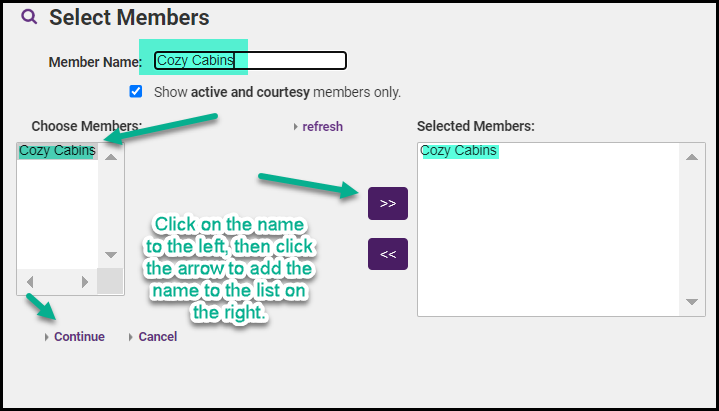
Task: Click scroll-left arrow in Choose Members list
Action: [x=29, y=282]
